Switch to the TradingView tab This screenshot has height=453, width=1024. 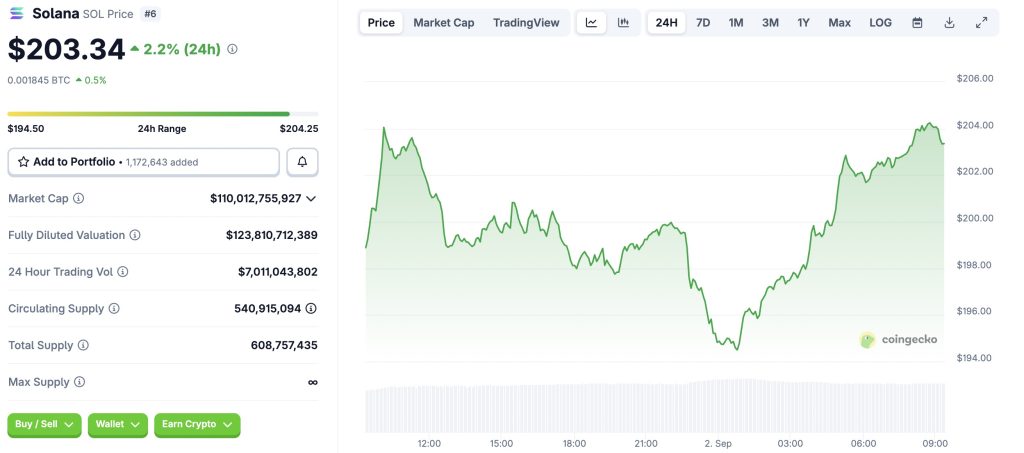tap(526, 22)
